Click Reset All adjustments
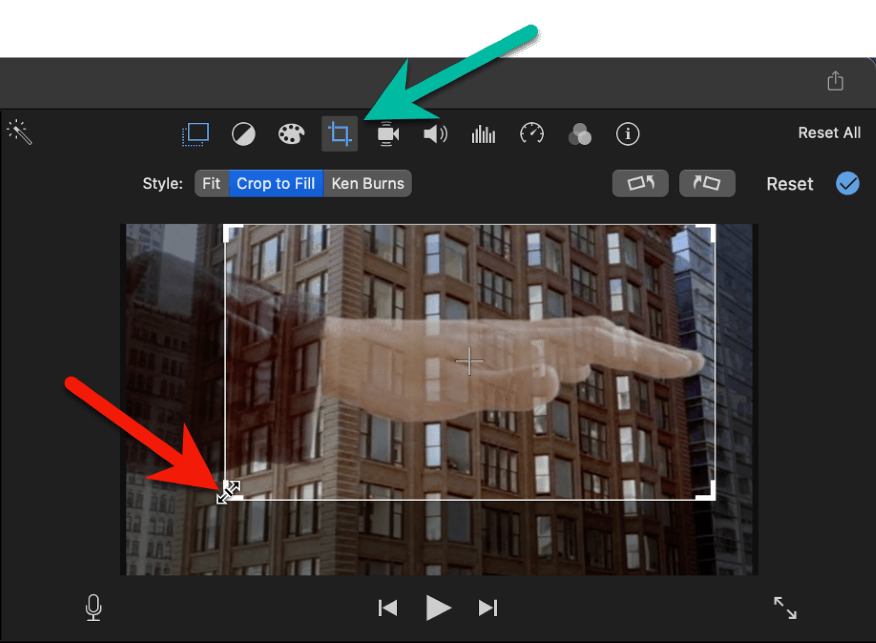Image resolution: width=876 pixels, height=643 pixels. tap(829, 133)
